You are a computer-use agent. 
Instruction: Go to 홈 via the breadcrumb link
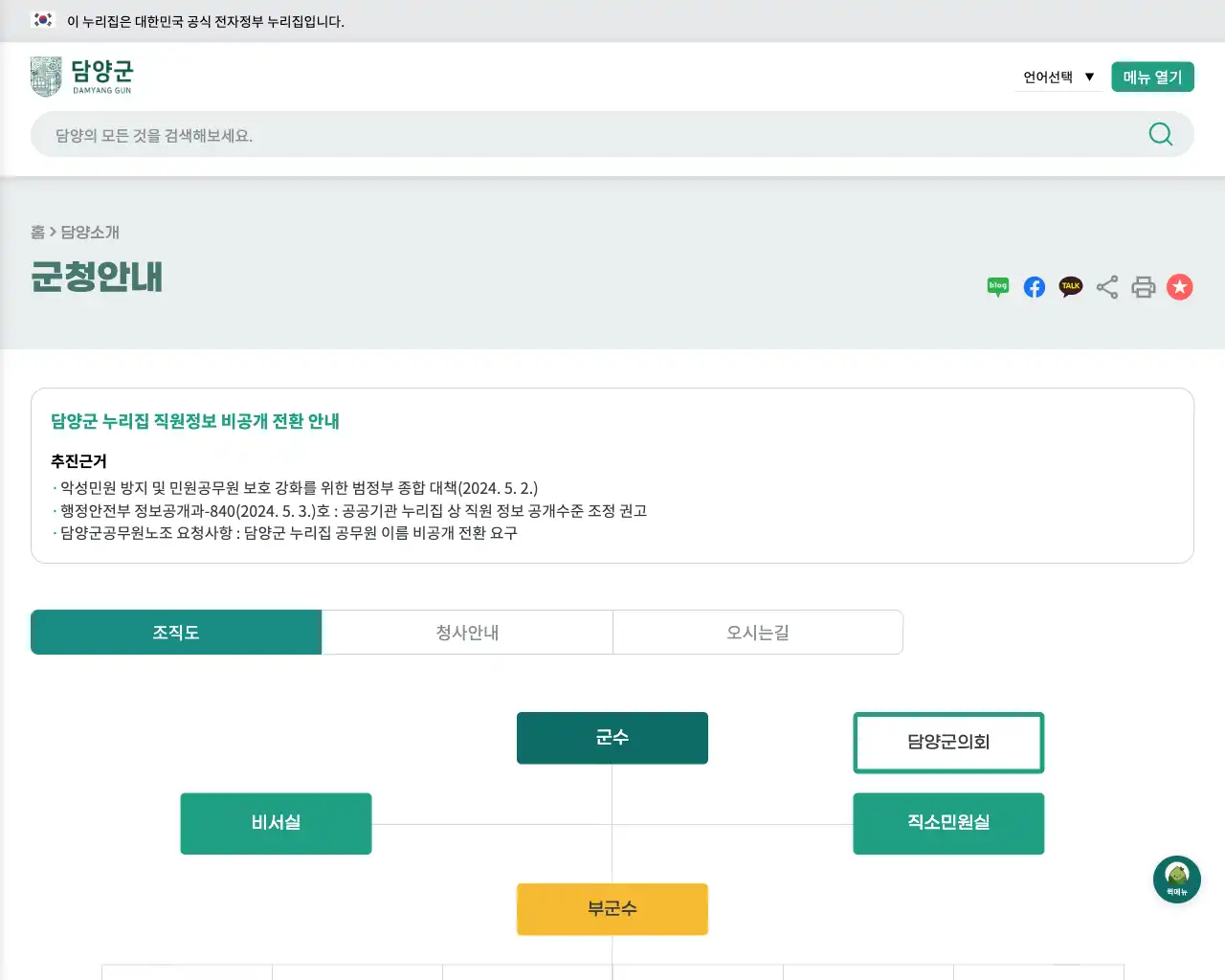point(36,233)
